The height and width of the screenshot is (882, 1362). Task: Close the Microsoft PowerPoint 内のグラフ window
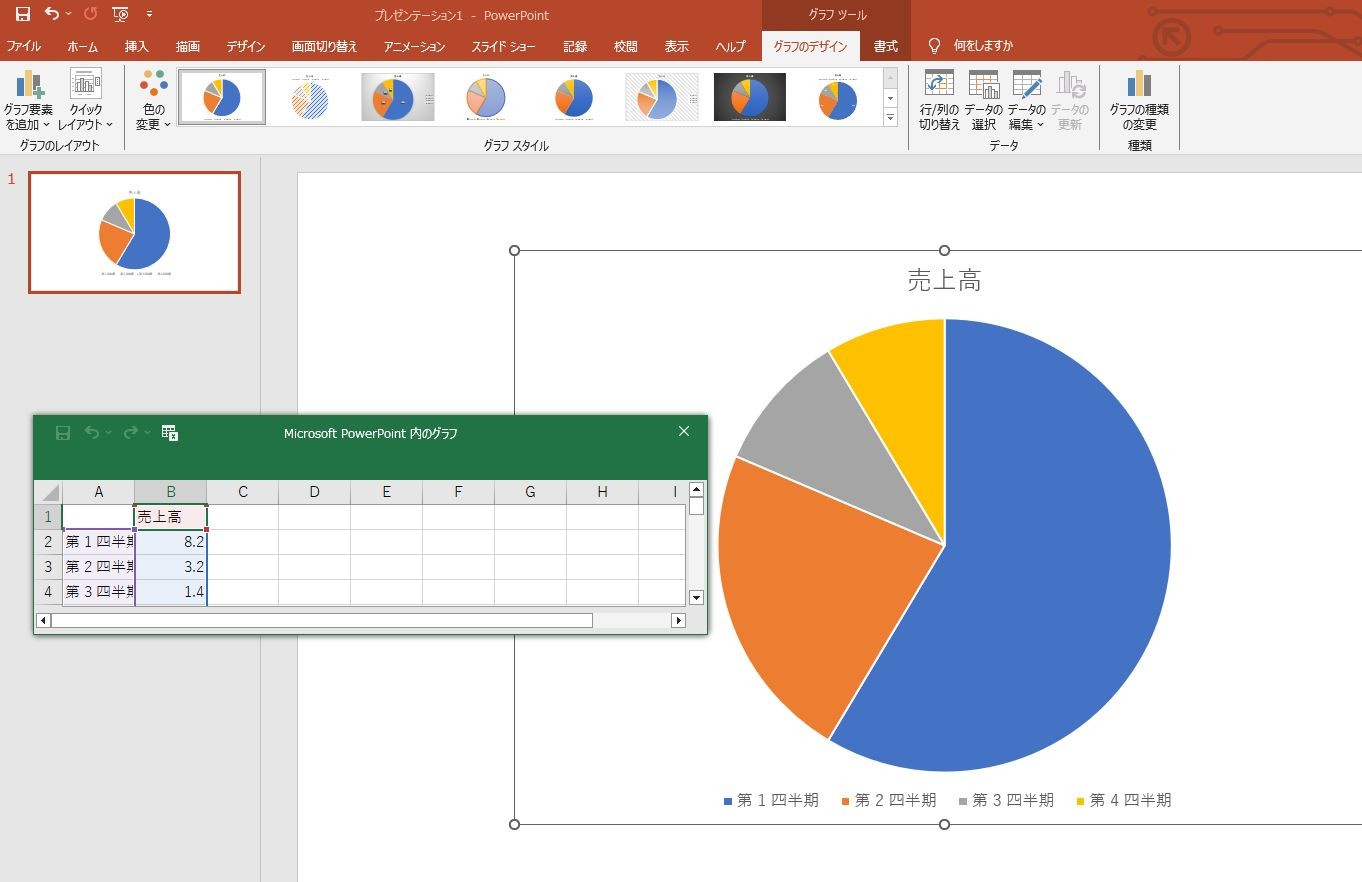pyautogui.click(x=684, y=431)
